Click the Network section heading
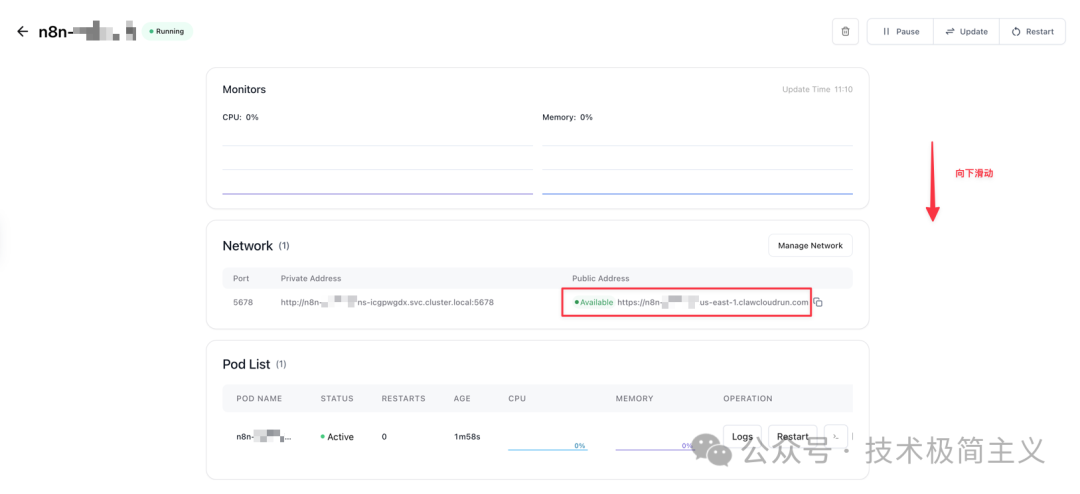1080x494 pixels. [x=248, y=246]
